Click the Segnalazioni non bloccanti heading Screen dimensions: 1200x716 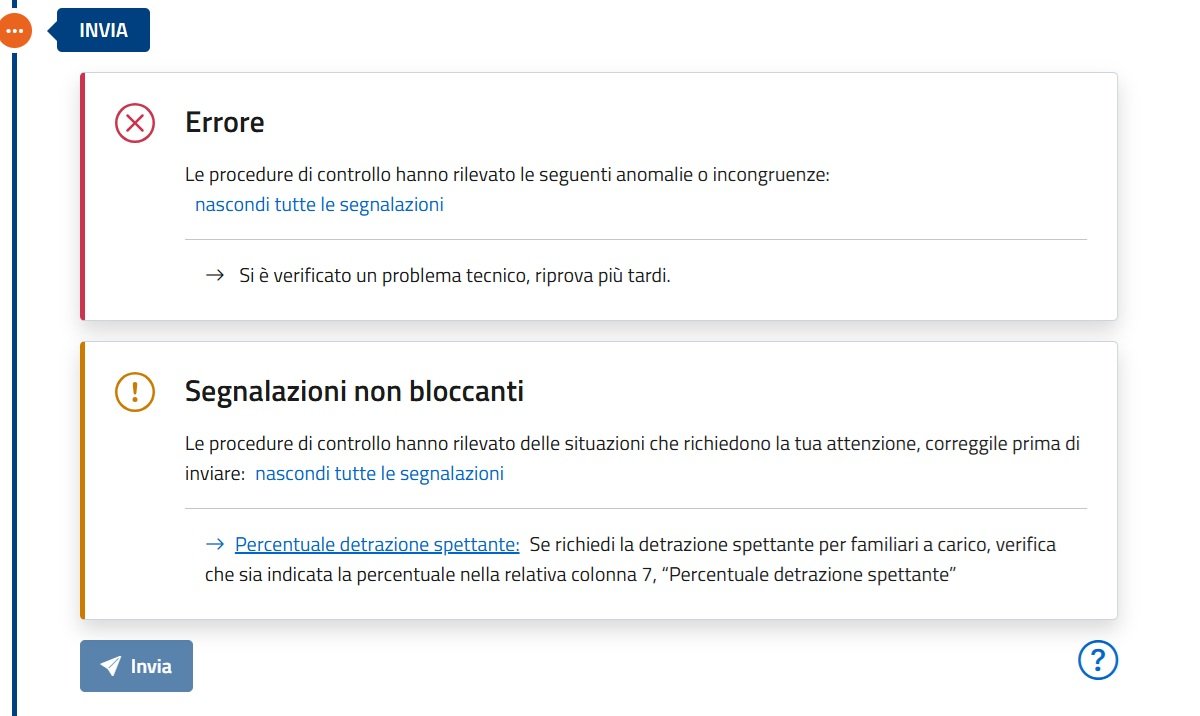point(354,391)
